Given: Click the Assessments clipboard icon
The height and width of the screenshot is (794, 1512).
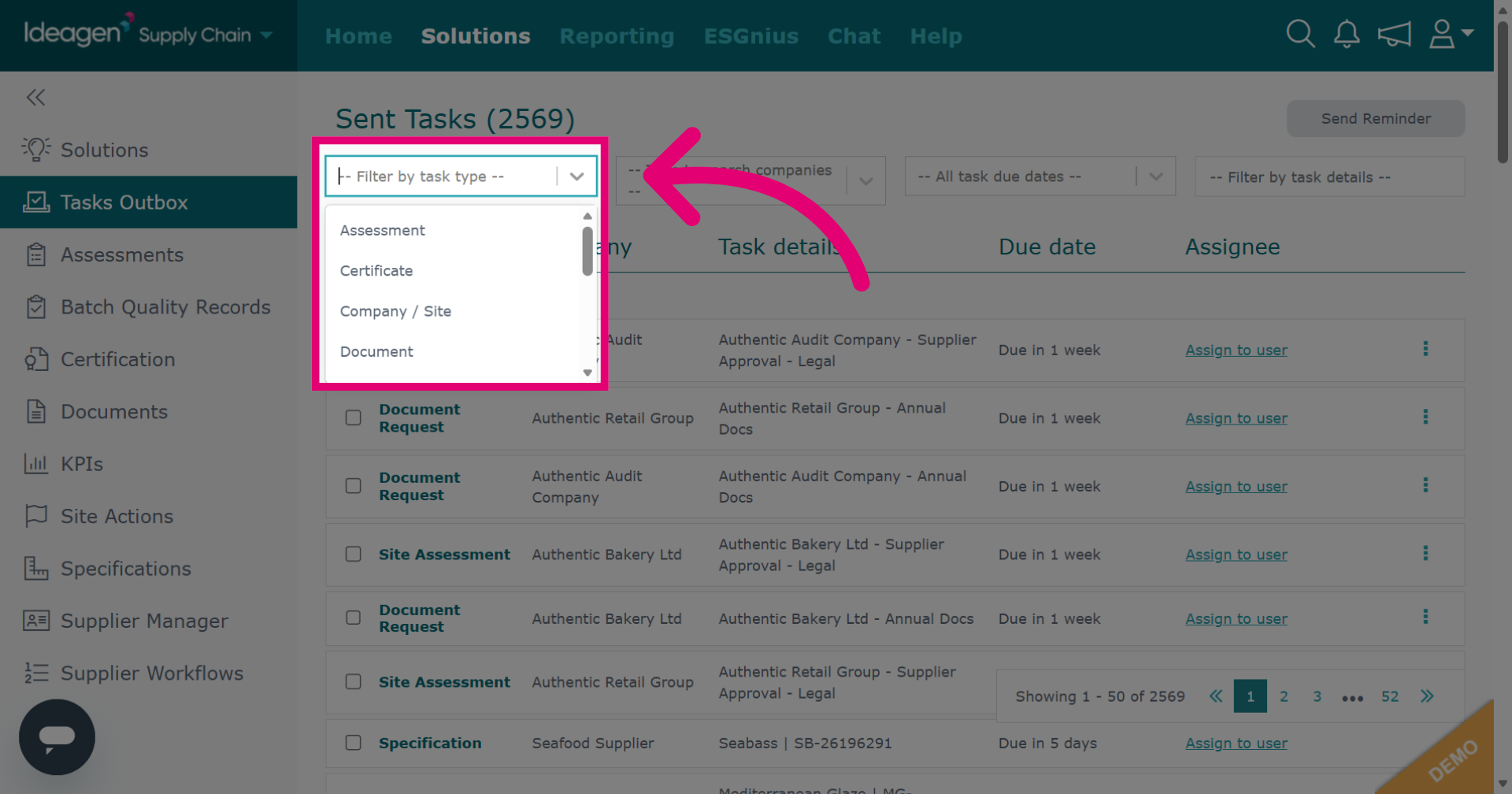Looking at the screenshot, I should [36, 254].
